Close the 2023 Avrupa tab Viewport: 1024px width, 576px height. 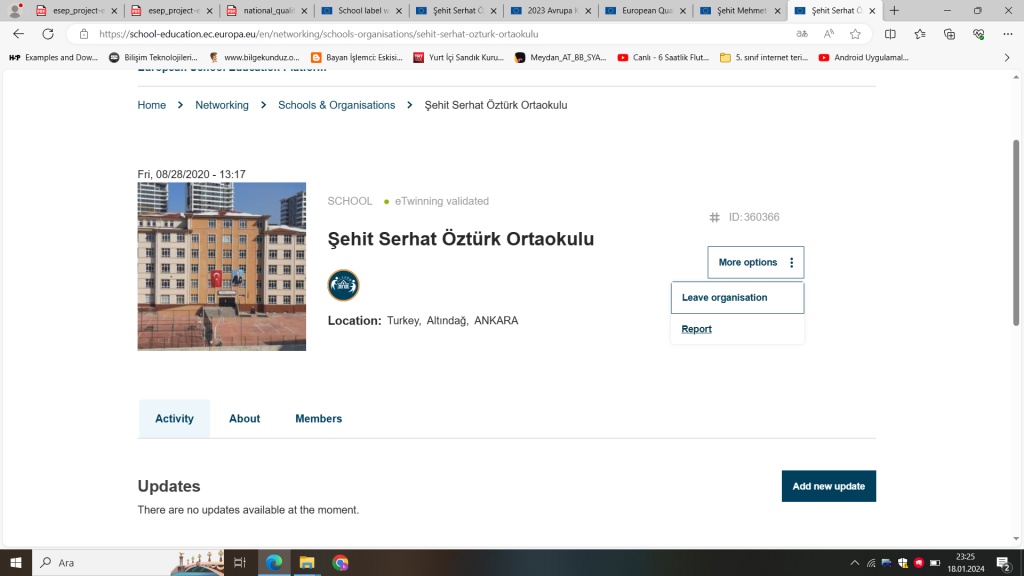(588, 10)
